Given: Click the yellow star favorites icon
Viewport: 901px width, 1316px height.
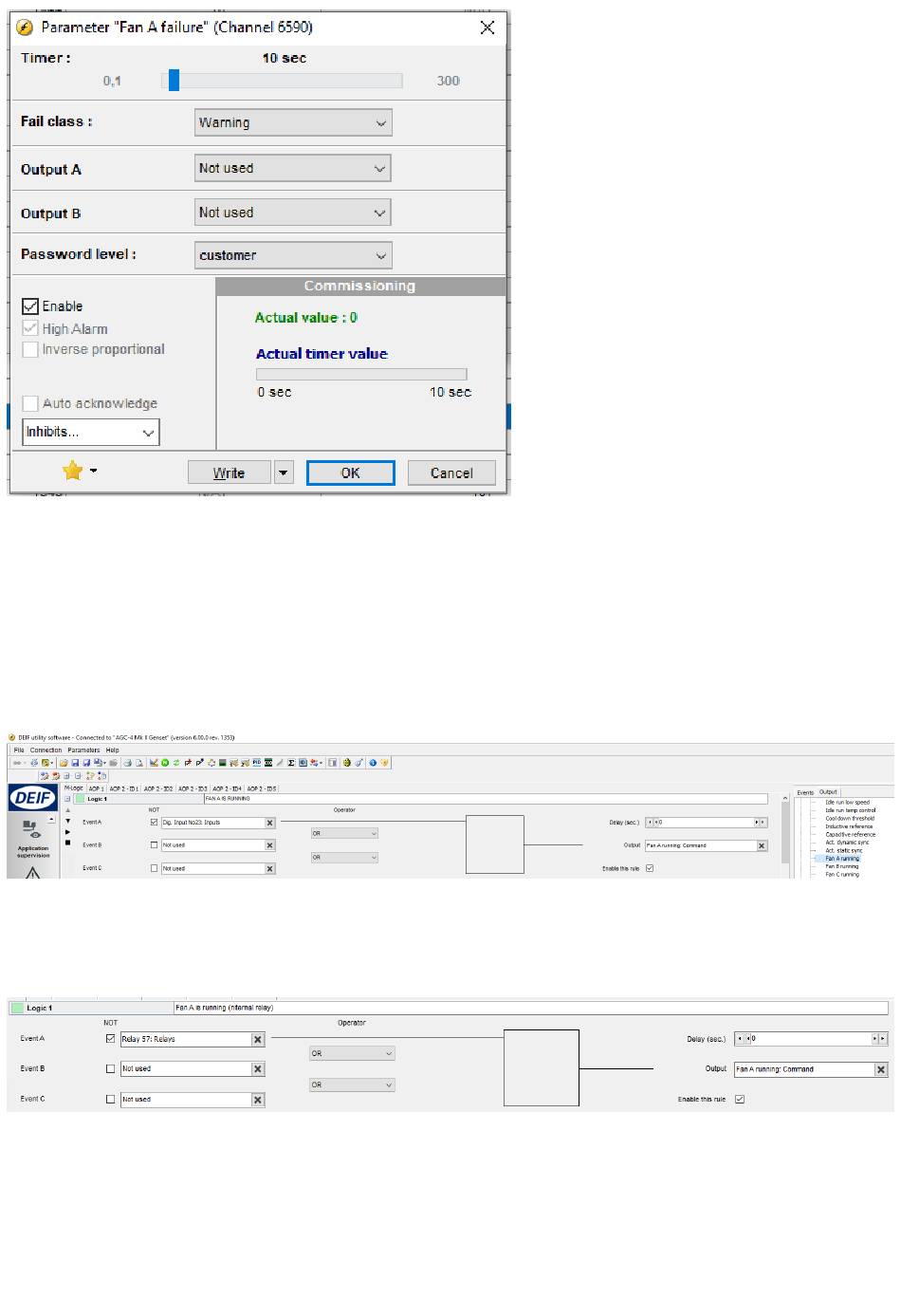Looking at the screenshot, I should click(x=73, y=471).
